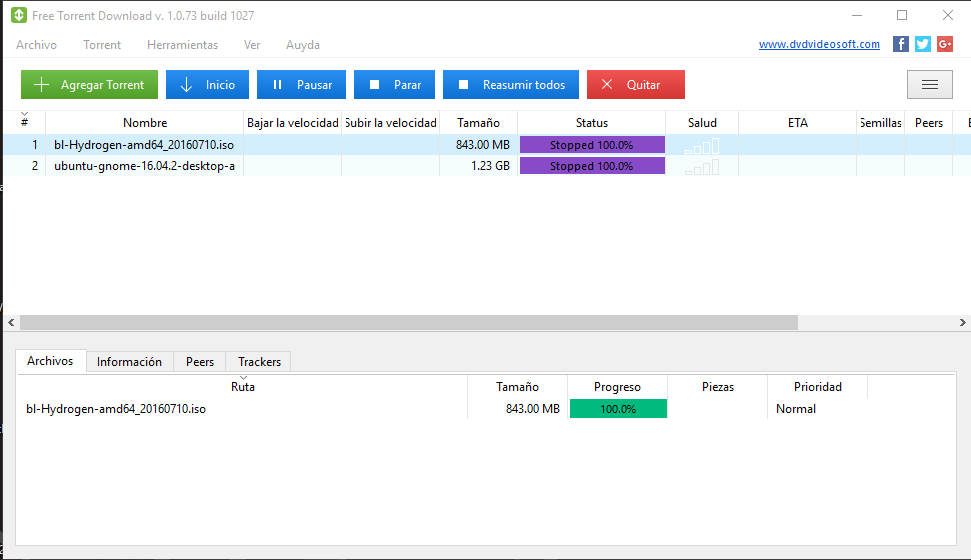
Task: Switch to the Archivos tab
Action: (x=50, y=361)
